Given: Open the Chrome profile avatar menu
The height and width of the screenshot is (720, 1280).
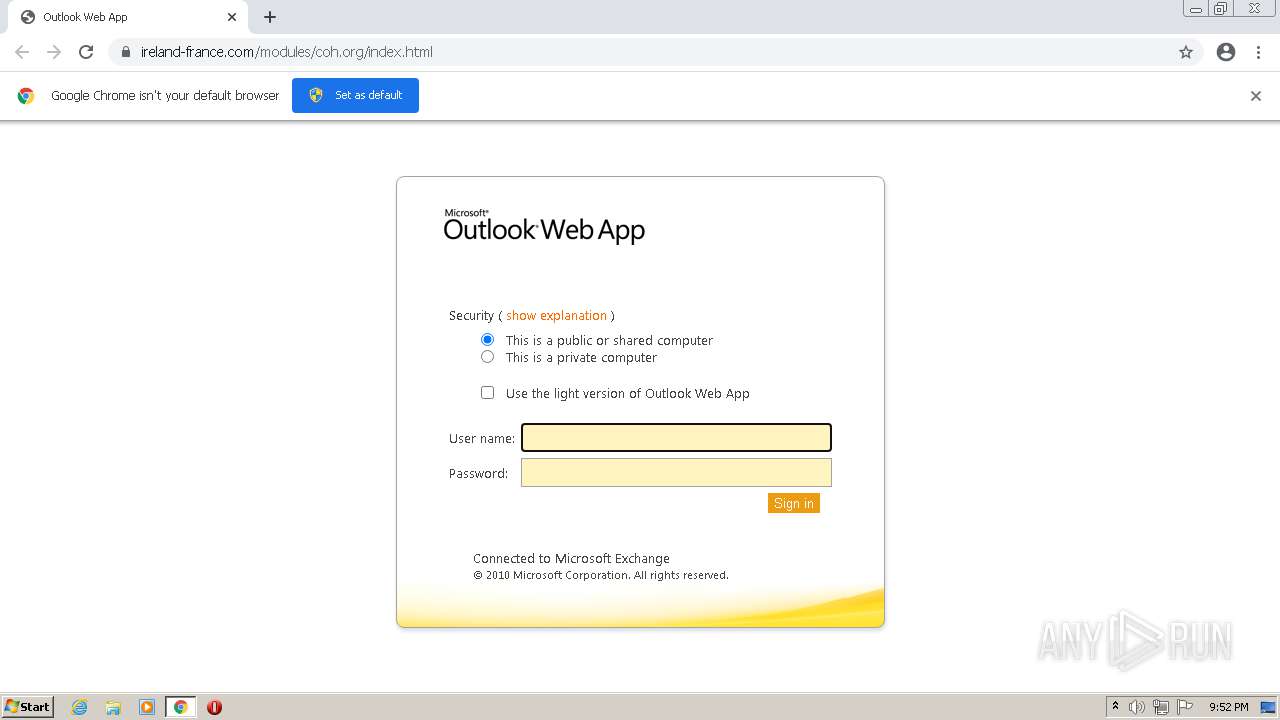Looking at the screenshot, I should point(1226,52).
